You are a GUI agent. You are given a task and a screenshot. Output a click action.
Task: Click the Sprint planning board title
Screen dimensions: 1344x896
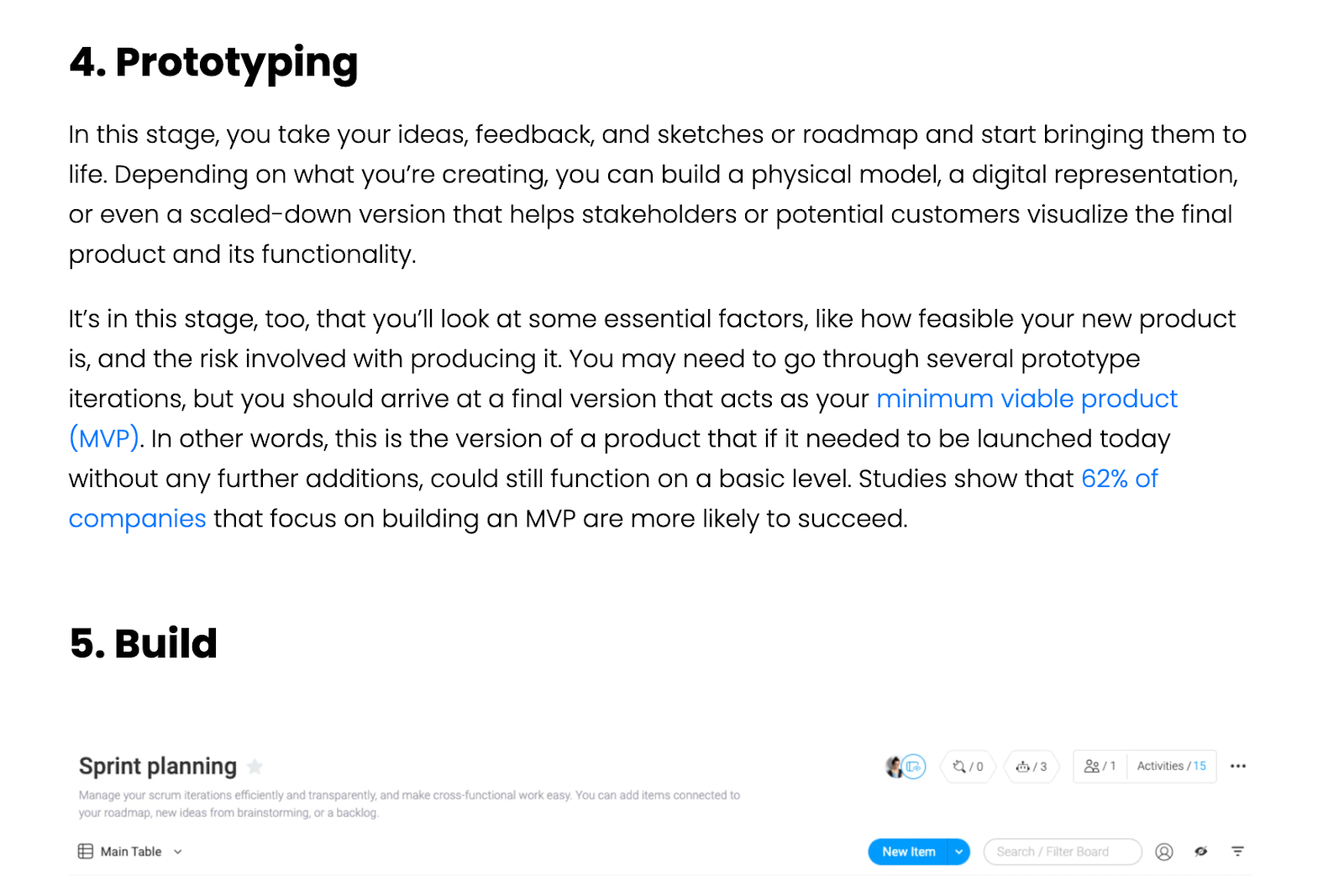click(x=158, y=766)
